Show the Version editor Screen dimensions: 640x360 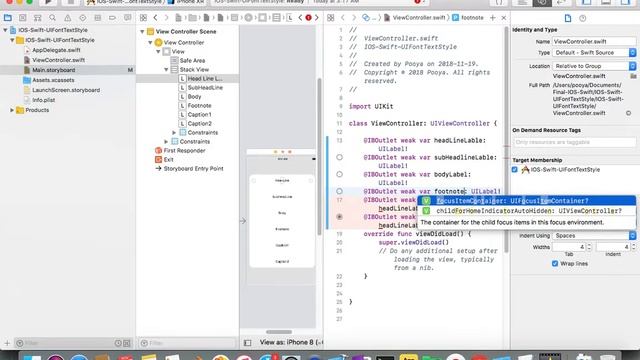pos(562,2)
